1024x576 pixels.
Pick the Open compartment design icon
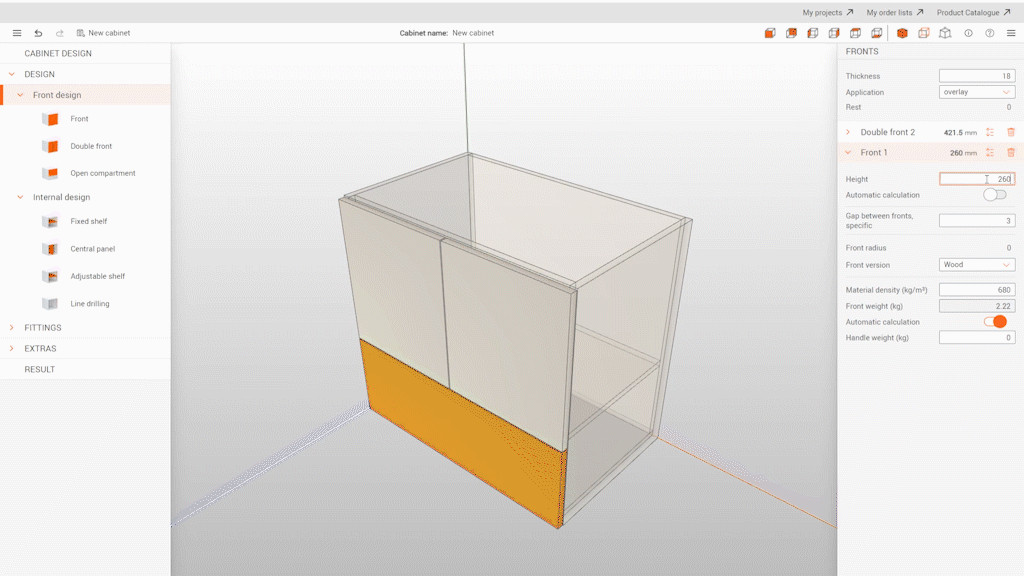51,172
